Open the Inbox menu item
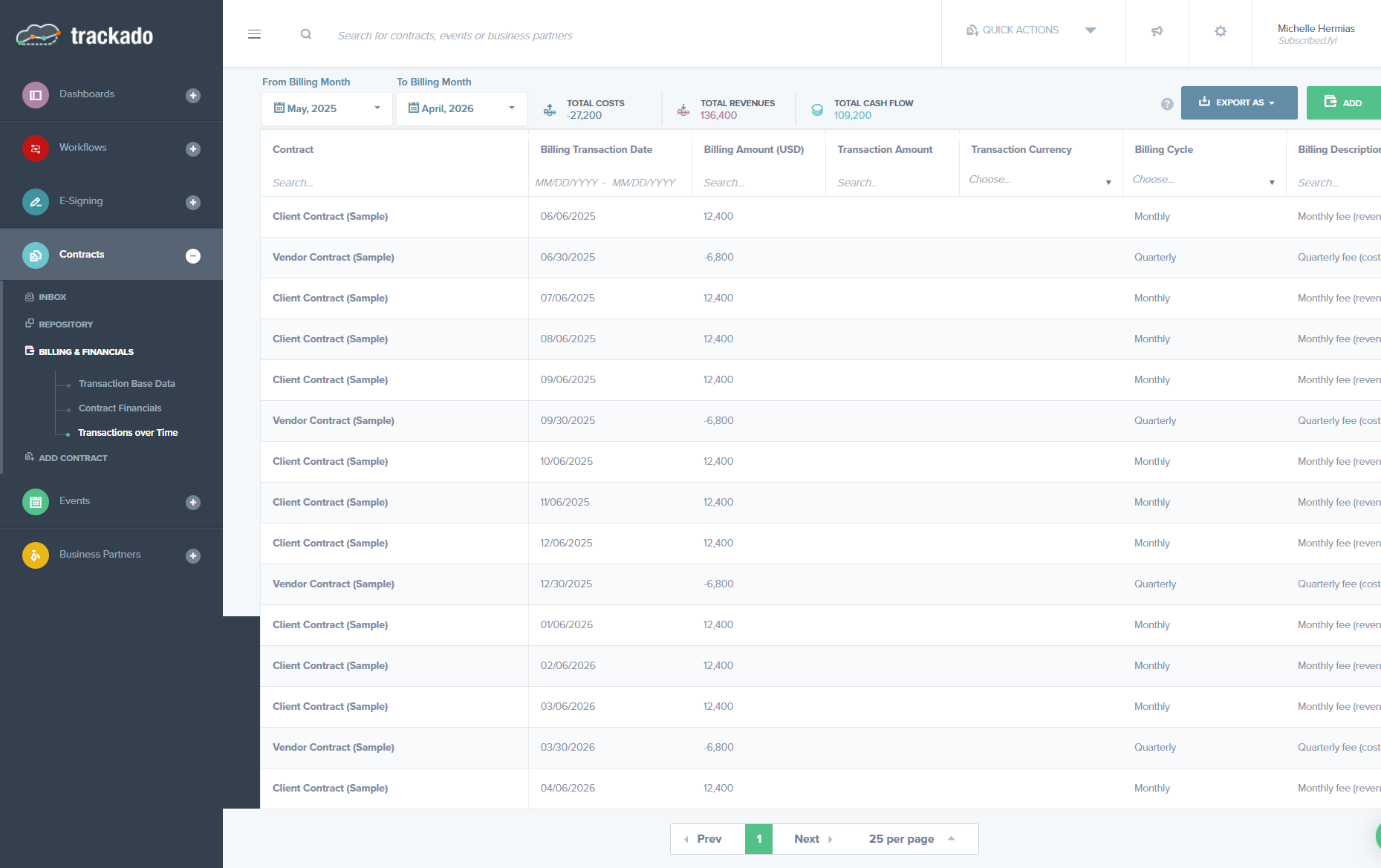The height and width of the screenshot is (868, 1381). click(x=45, y=297)
